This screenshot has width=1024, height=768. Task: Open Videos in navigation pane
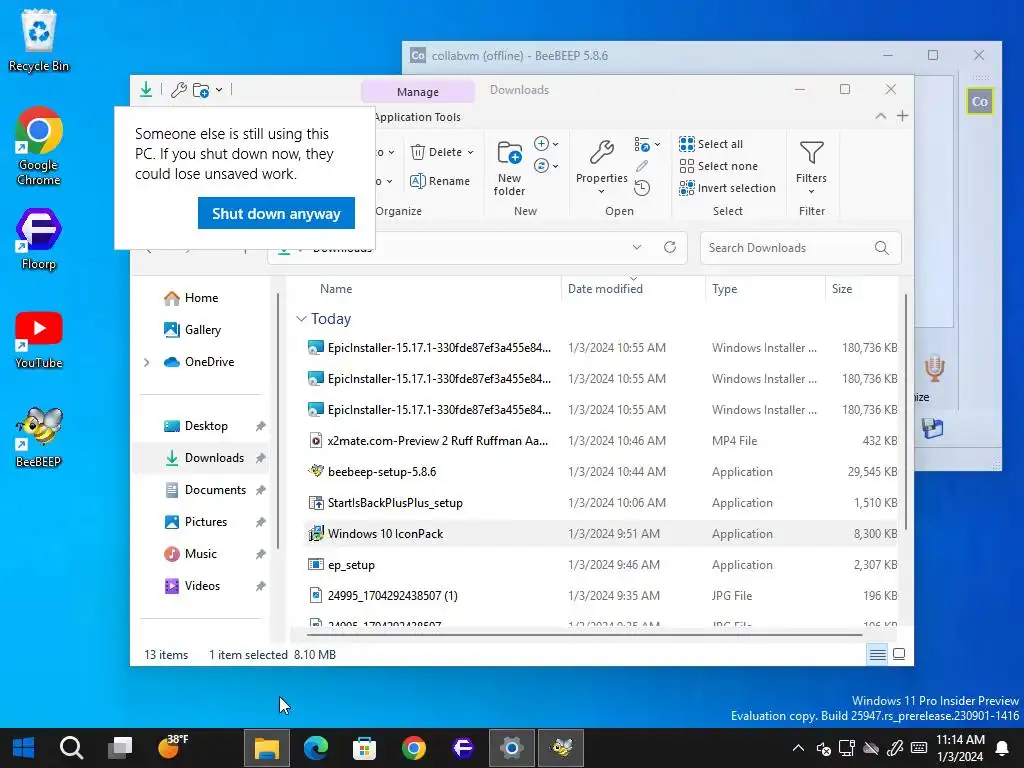pos(202,586)
